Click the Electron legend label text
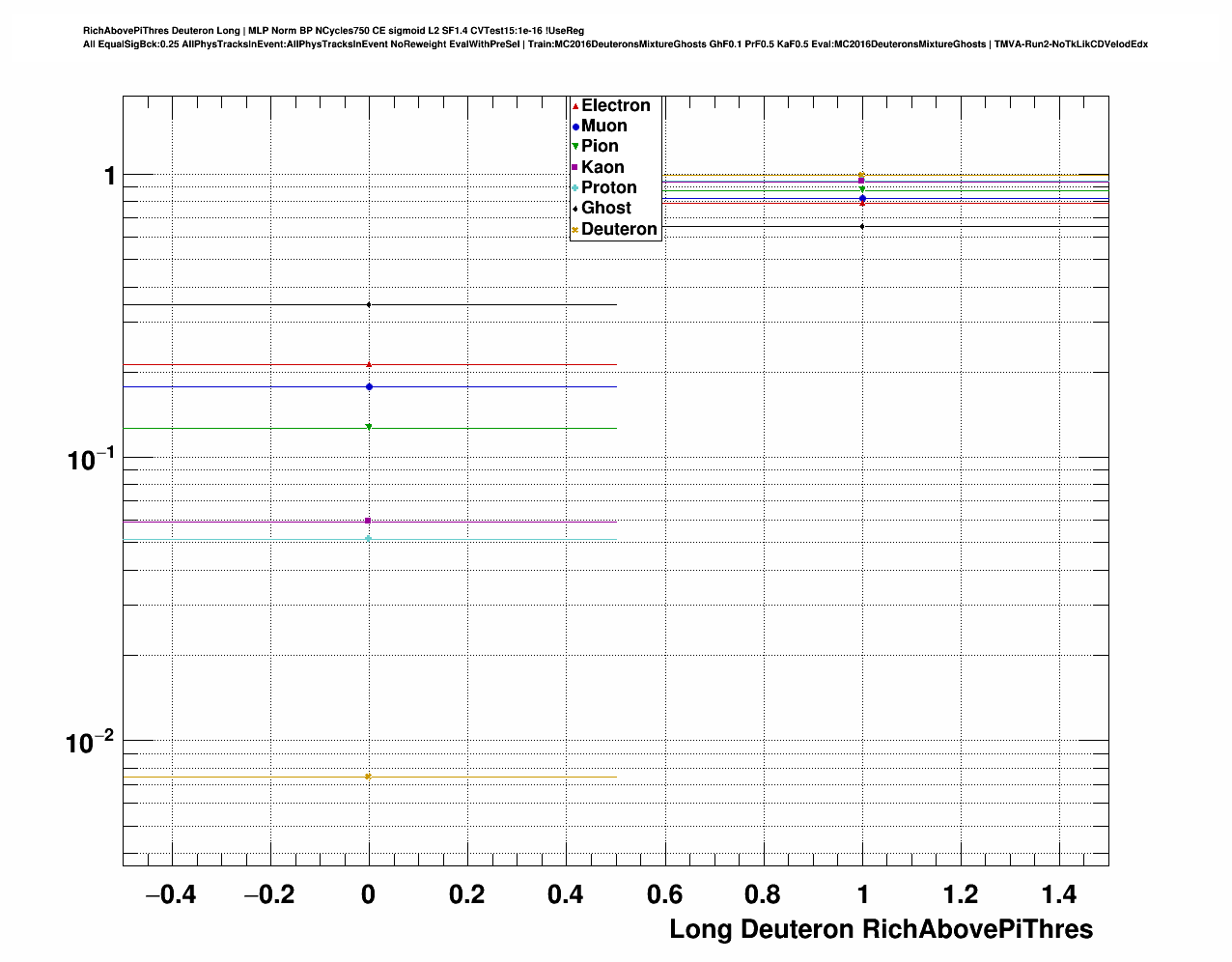Screen dimensions: 1232x962 615,105
